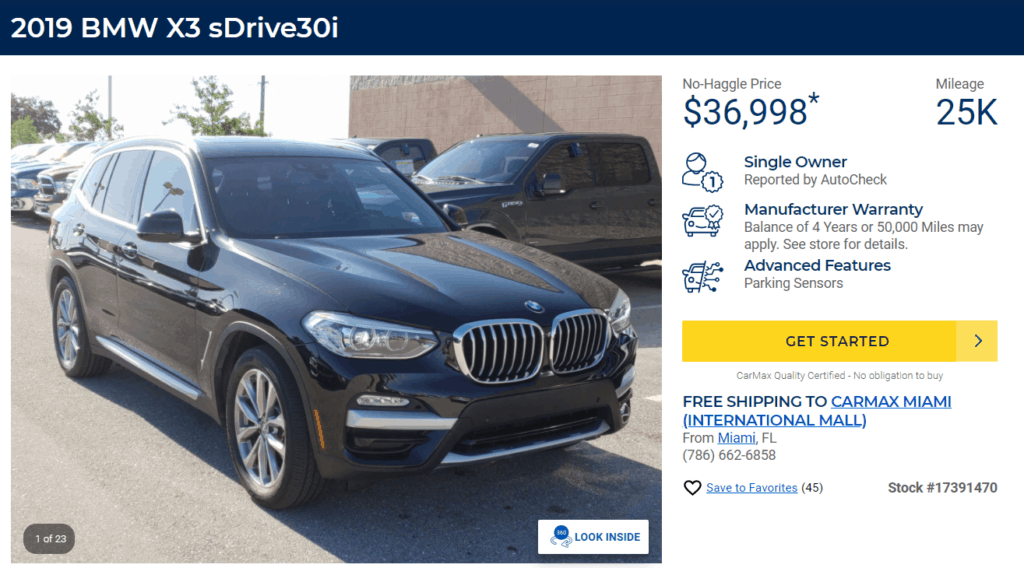This screenshot has height=568, width=1024.
Task: Click the main BMW X3 photo
Action: (x=336, y=319)
